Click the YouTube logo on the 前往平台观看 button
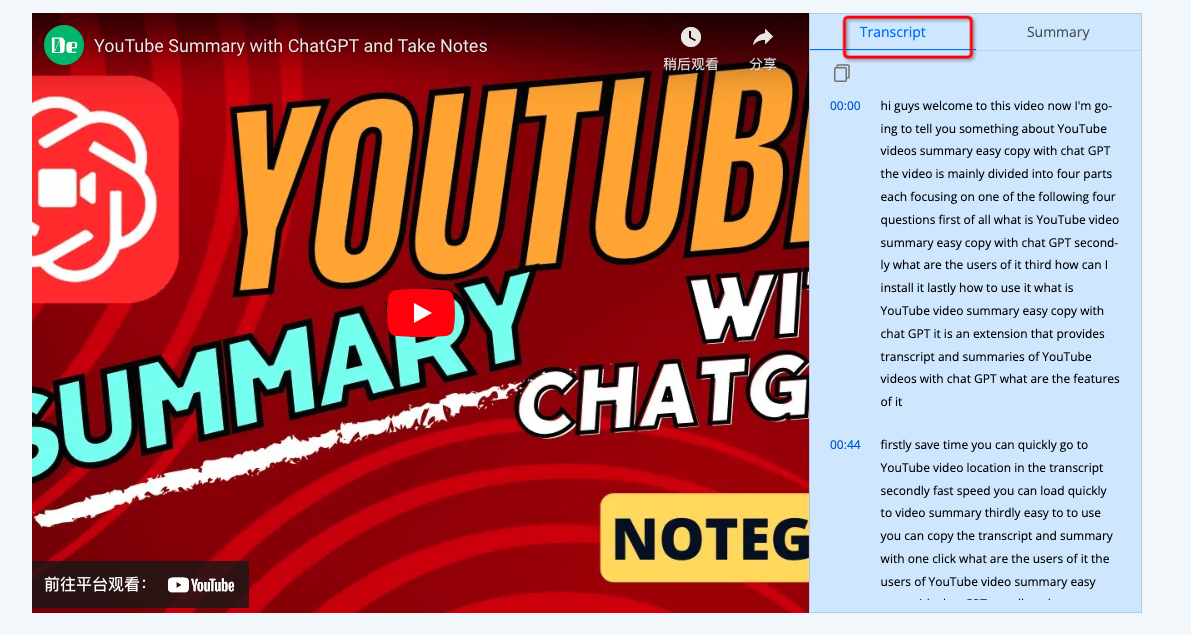This screenshot has height=635, width=1191. tap(203, 585)
